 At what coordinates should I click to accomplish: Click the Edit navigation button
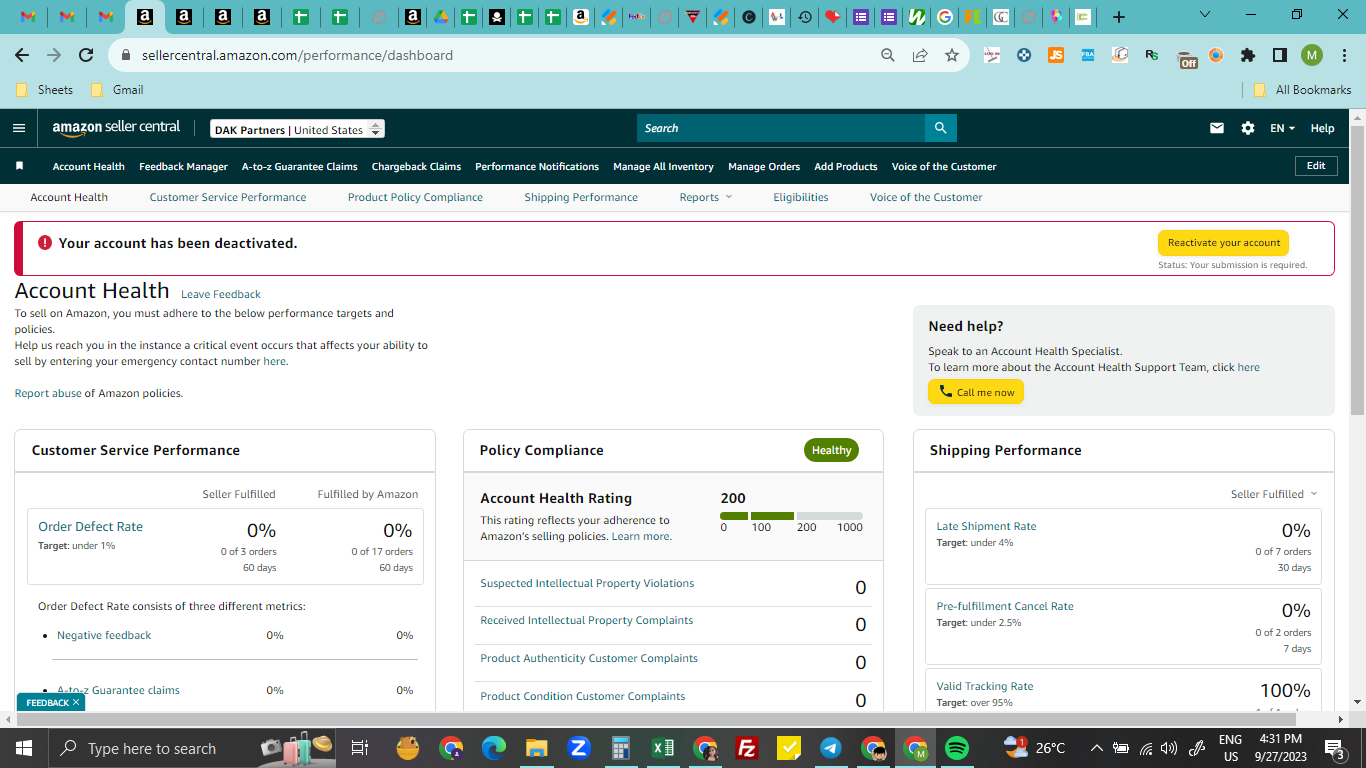pos(1316,166)
